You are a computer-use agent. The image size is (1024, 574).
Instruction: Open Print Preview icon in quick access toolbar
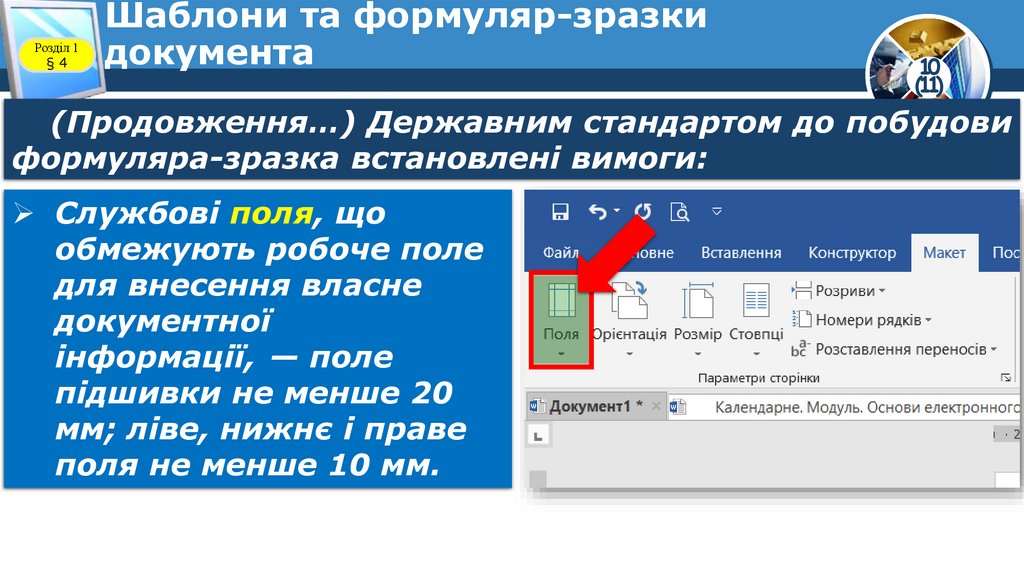click(x=679, y=212)
